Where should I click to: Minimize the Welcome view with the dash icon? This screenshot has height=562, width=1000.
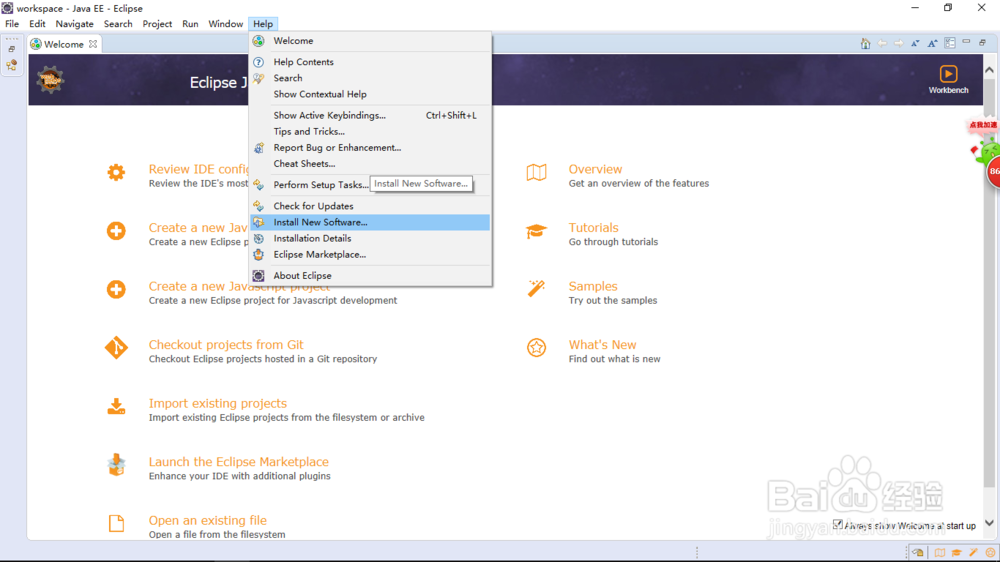point(966,42)
